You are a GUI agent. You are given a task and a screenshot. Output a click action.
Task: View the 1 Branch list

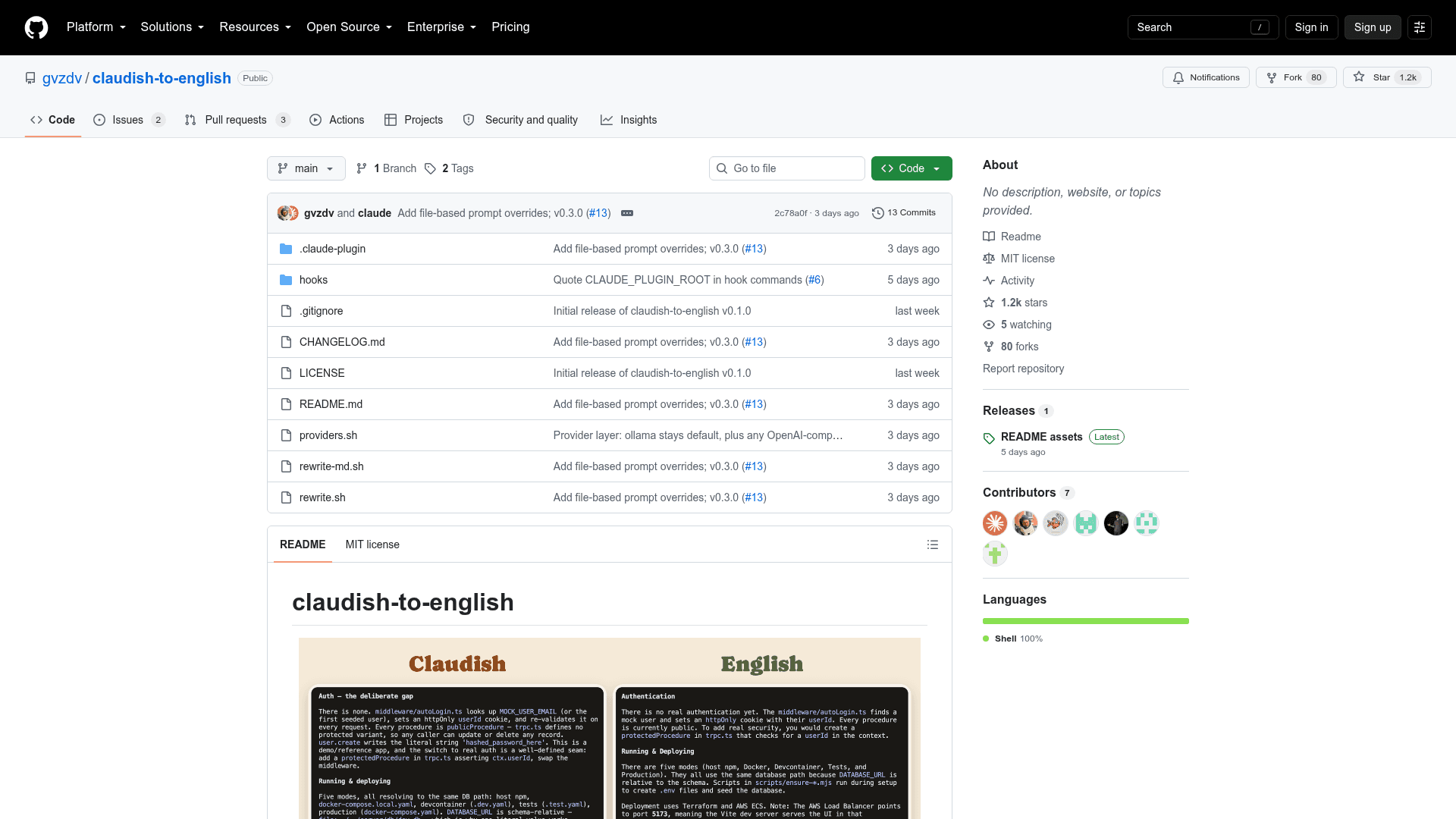click(x=387, y=168)
